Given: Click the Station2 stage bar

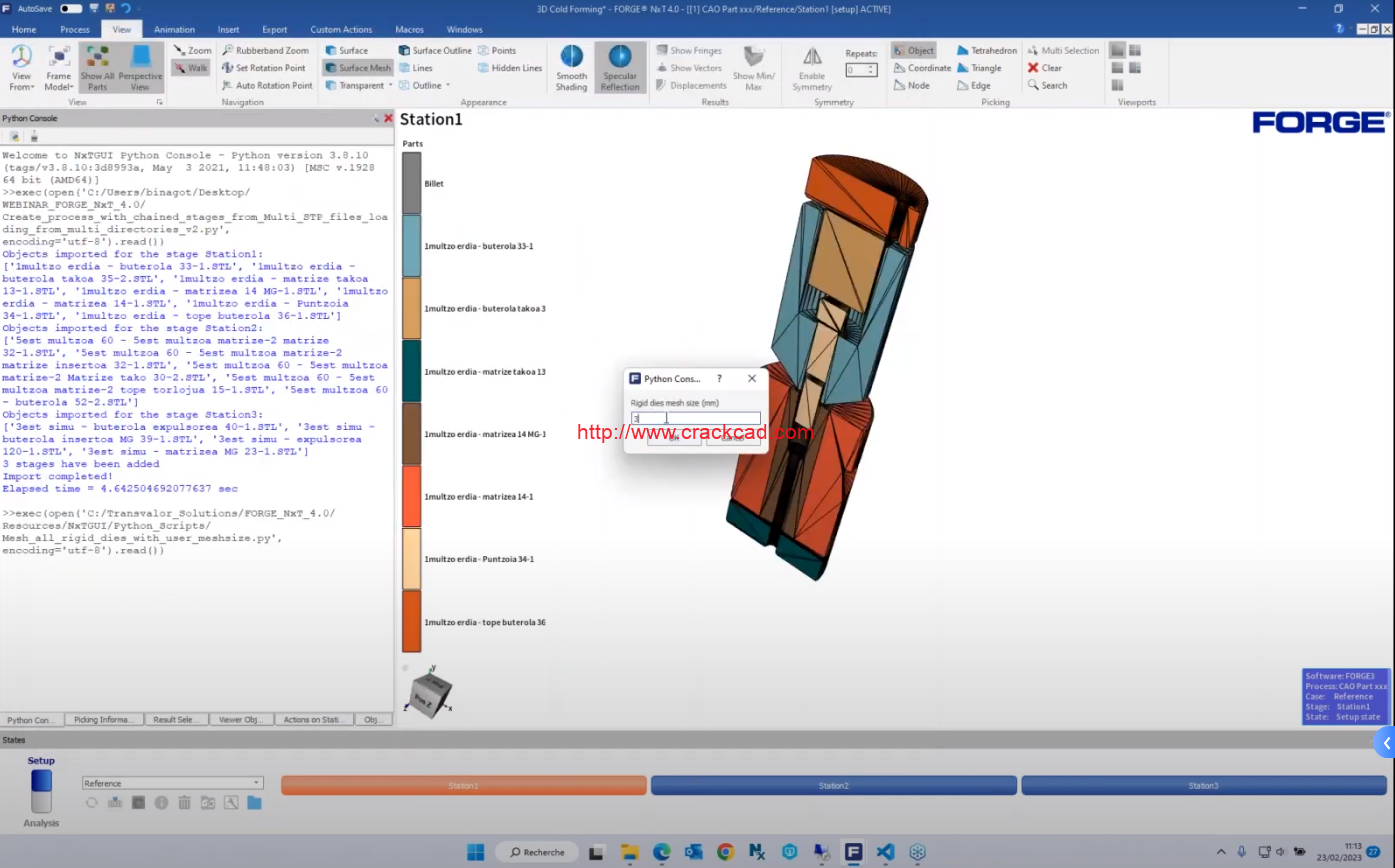Looking at the screenshot, I should click(x=833, y=786).
